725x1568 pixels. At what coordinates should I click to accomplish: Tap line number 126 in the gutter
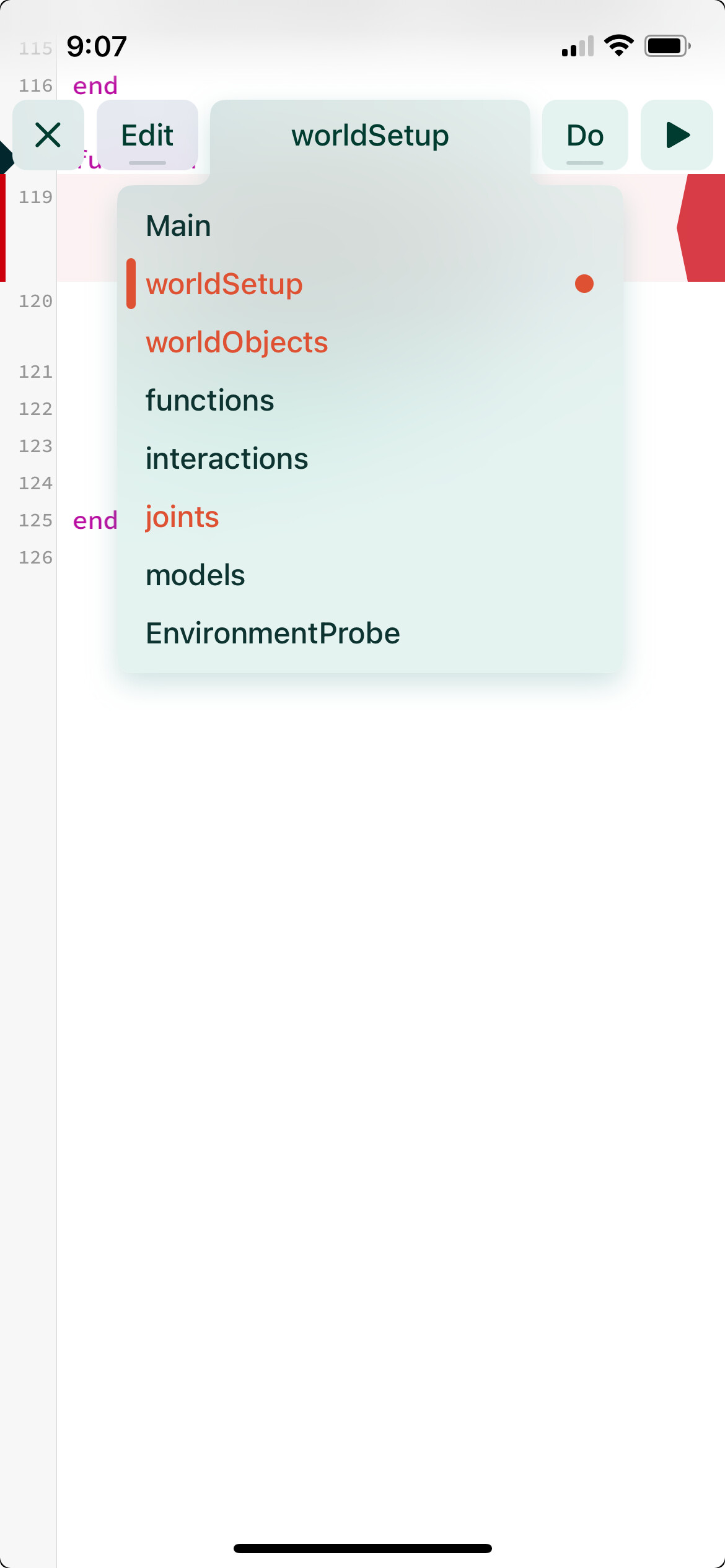pos(35,557)
